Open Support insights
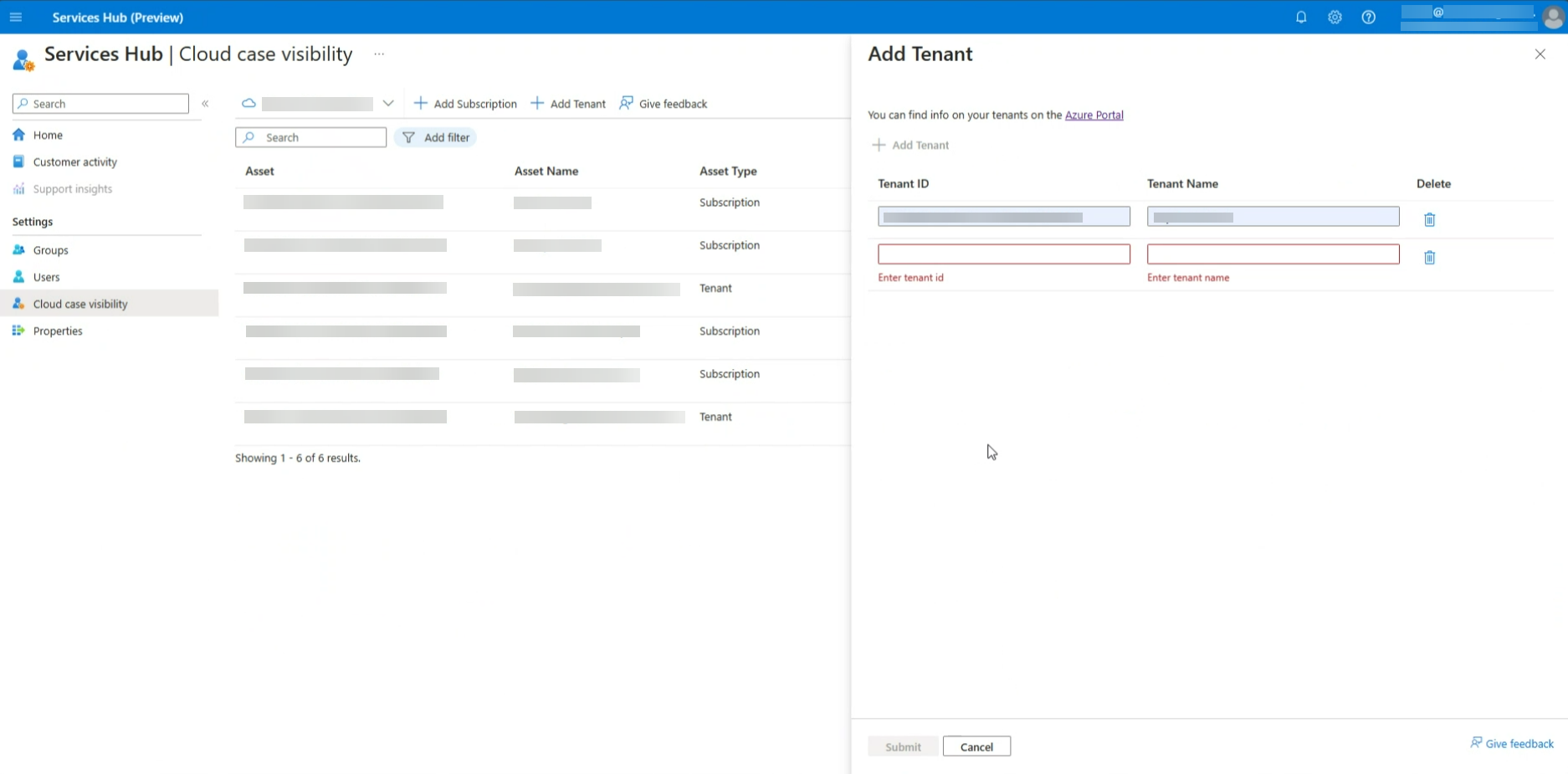The height and width of the screenshot is (774, 1568). tap(73, 188)
